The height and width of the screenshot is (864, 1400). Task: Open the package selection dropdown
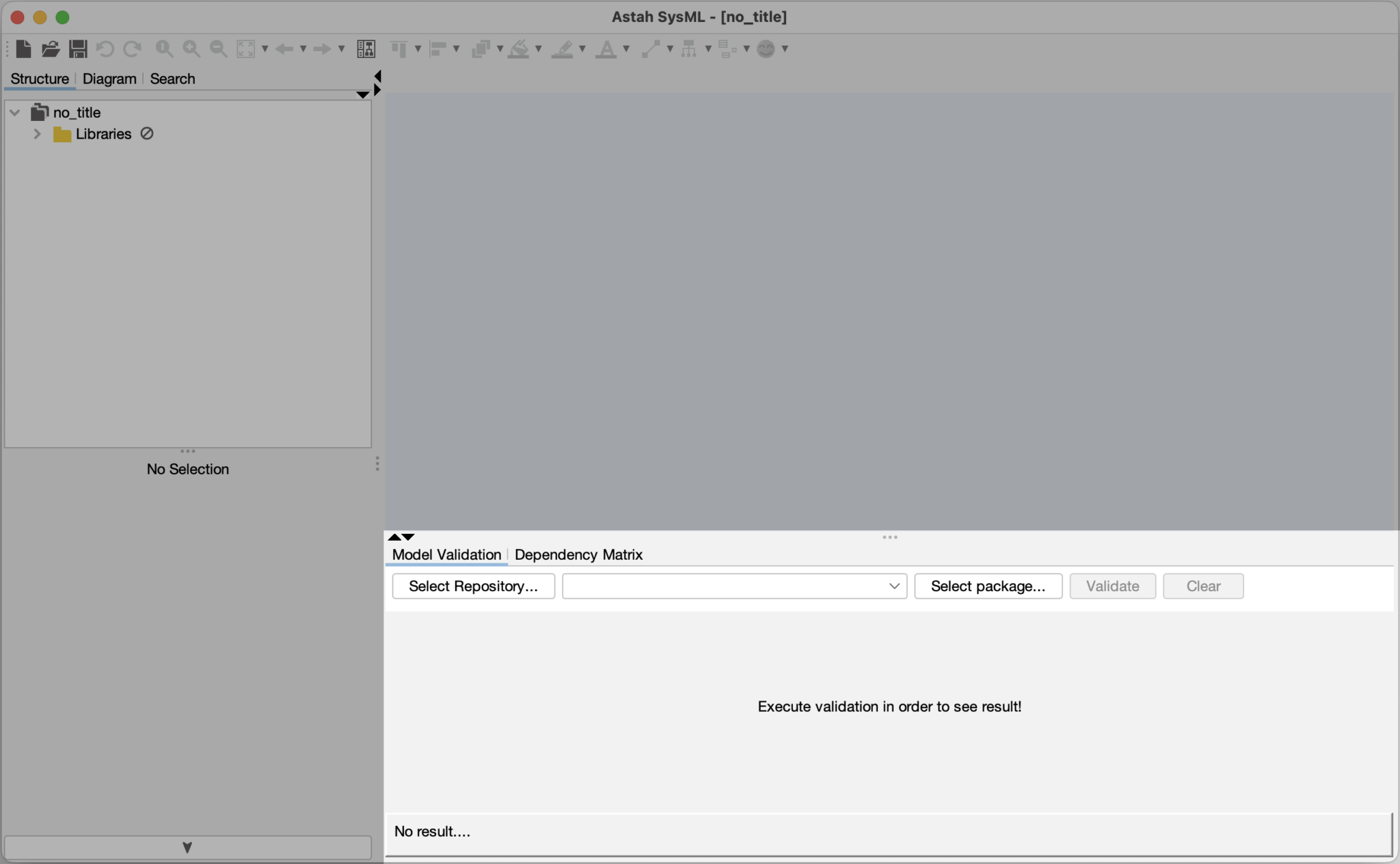pyautogui.click(x=893, y=586)
